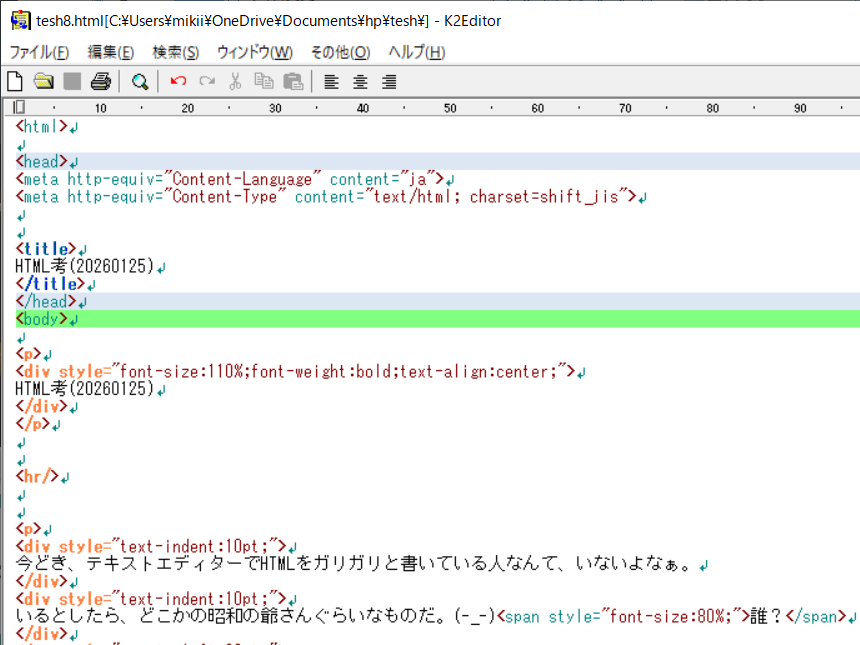This screenshot has height=645, width=860.
Task: Click the copy icon in toolbar
Action: [x=264, y=81]
